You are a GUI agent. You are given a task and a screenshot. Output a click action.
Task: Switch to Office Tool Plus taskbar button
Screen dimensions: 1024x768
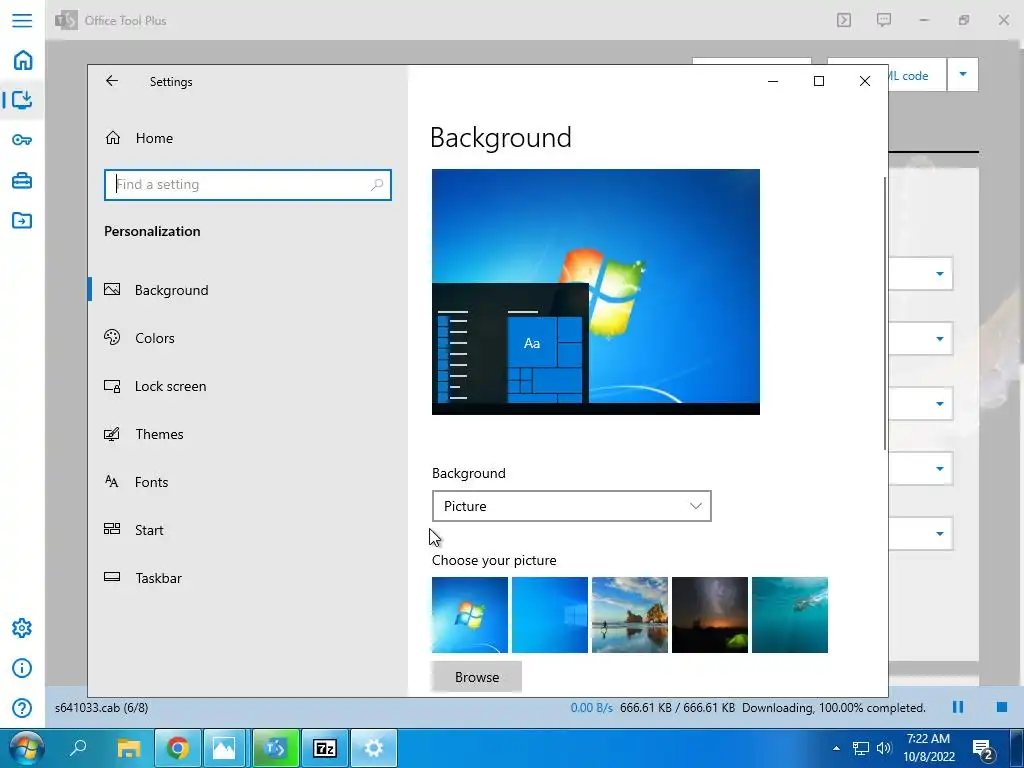(275, 748)
